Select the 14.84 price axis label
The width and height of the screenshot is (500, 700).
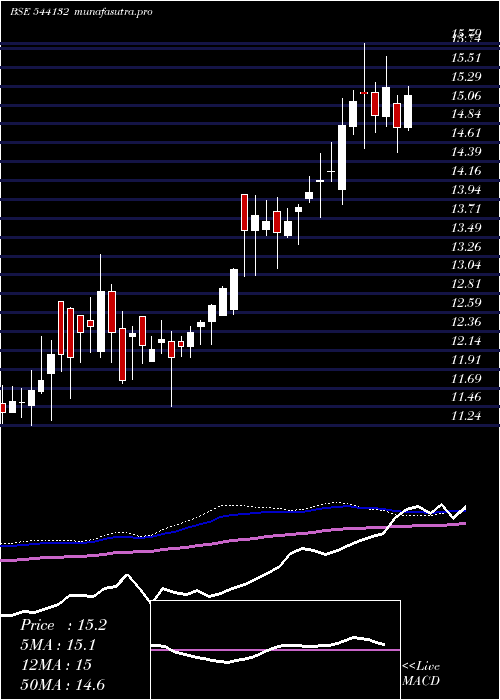(466, 114)
